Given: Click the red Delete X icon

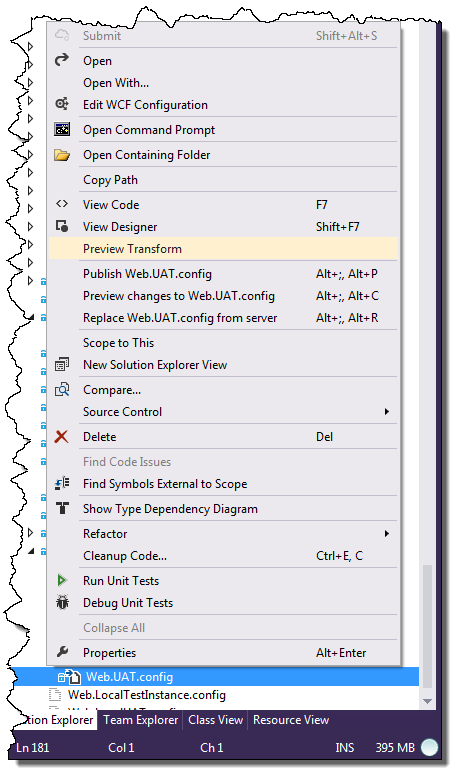Looking at the screenshot, I should [62, 436].
